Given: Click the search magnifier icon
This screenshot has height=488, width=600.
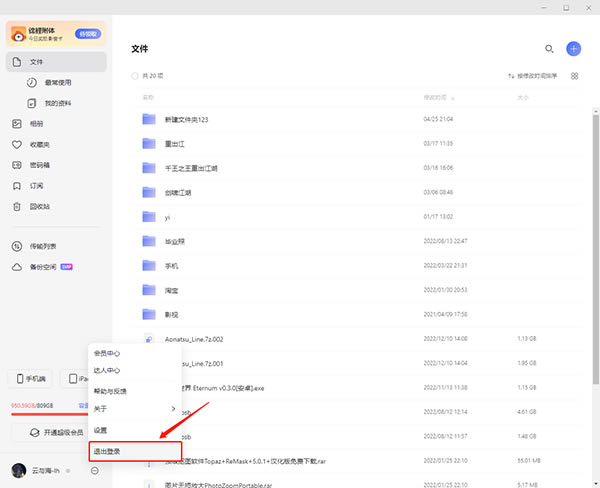Looking at the screenshot, I should (x=548, y=48).
